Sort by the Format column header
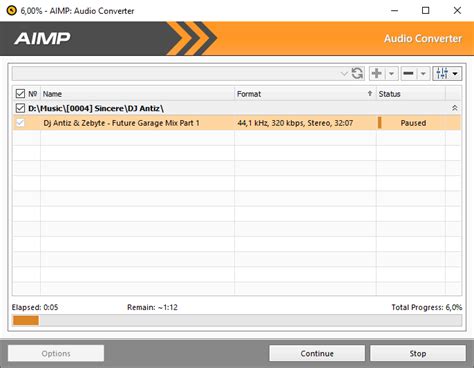This screenshot has width=474, height=368. (305, 94)
